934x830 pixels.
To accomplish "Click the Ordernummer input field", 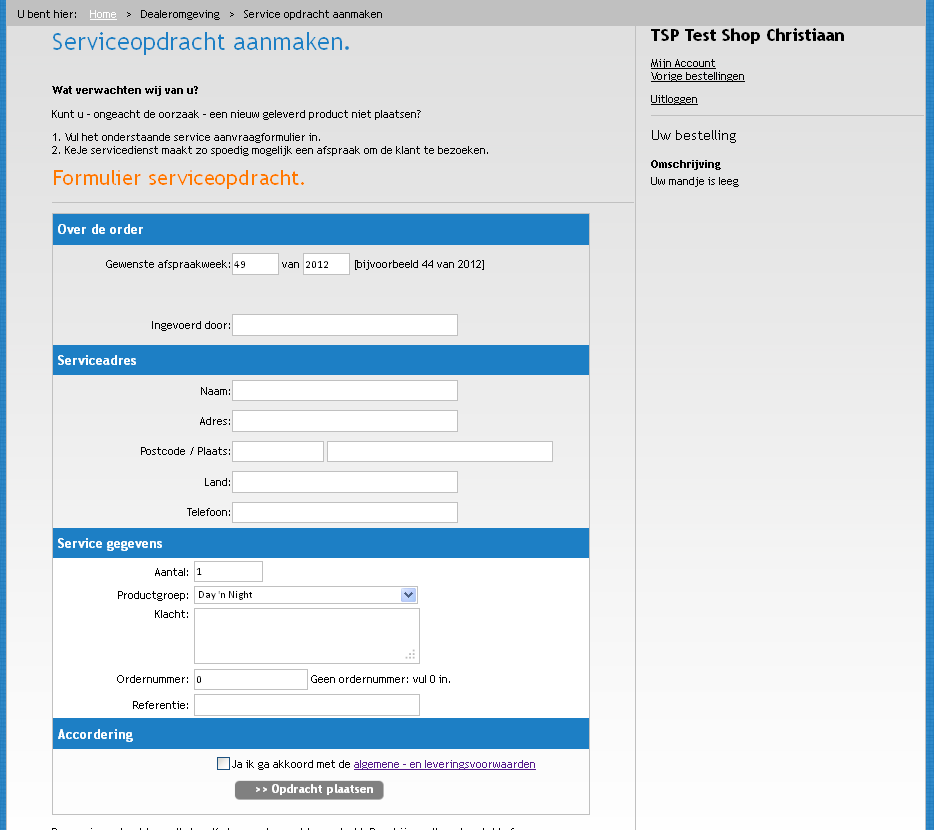I will pos(250,680).
